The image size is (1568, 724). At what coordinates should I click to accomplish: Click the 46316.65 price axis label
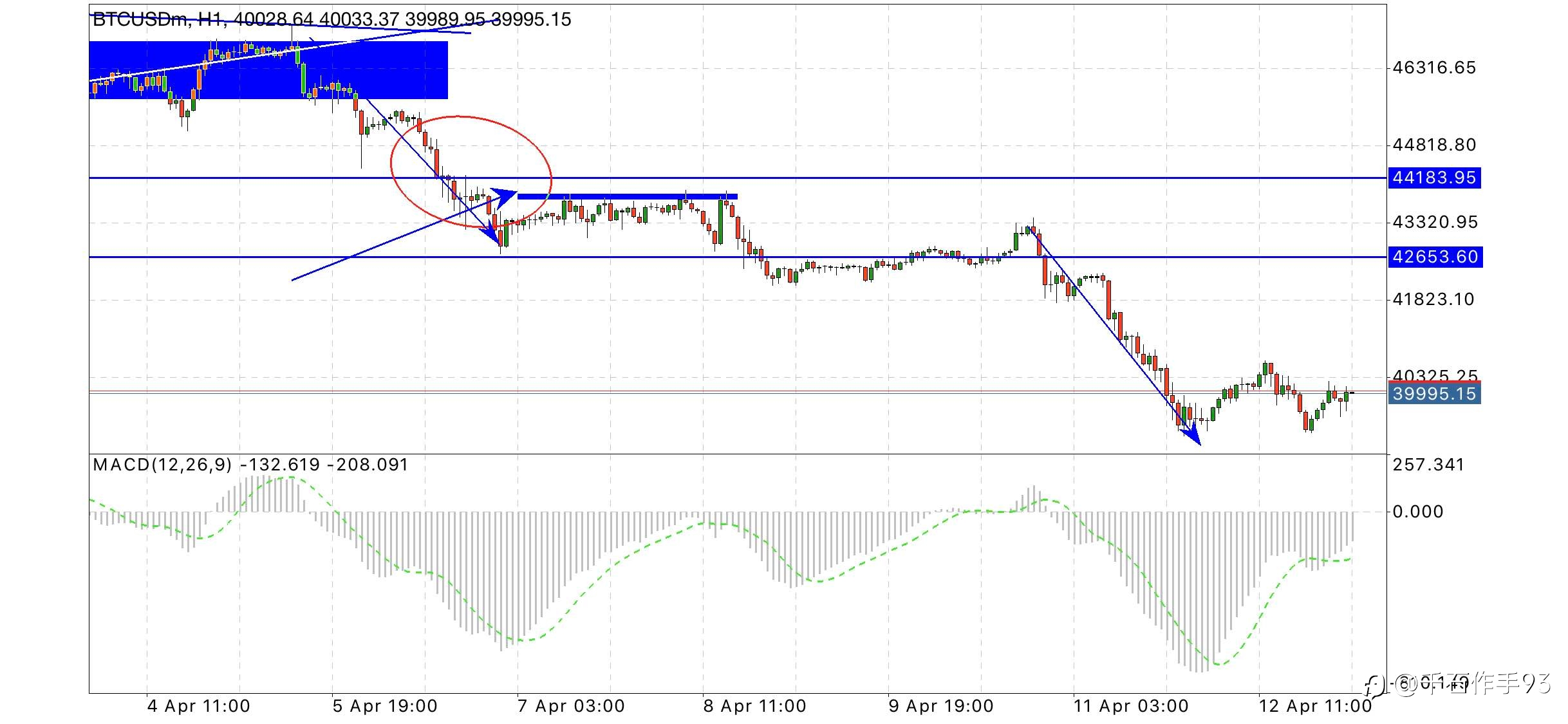(1434, 68)
